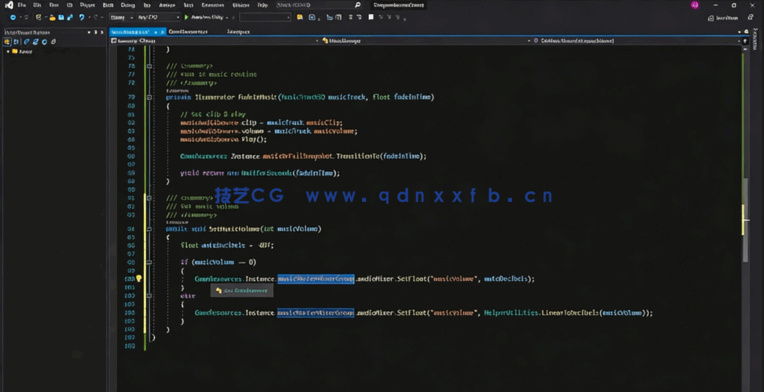Open the Debug menu
764x392 pixels.
[x=128, y=5]
